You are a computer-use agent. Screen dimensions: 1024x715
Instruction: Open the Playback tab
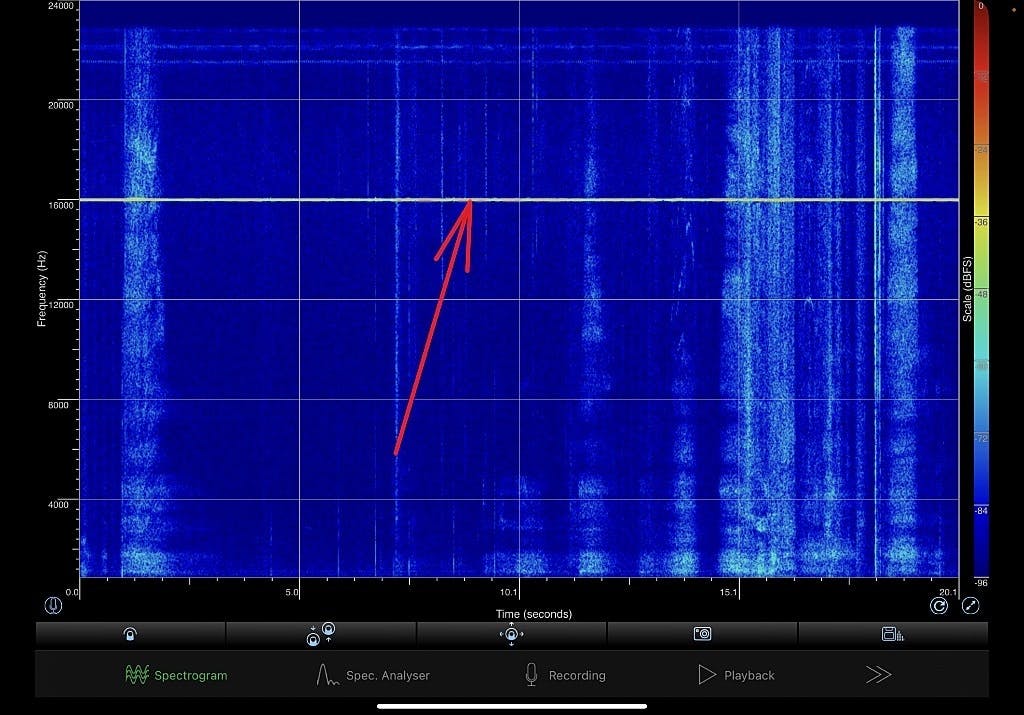[736, 675]
